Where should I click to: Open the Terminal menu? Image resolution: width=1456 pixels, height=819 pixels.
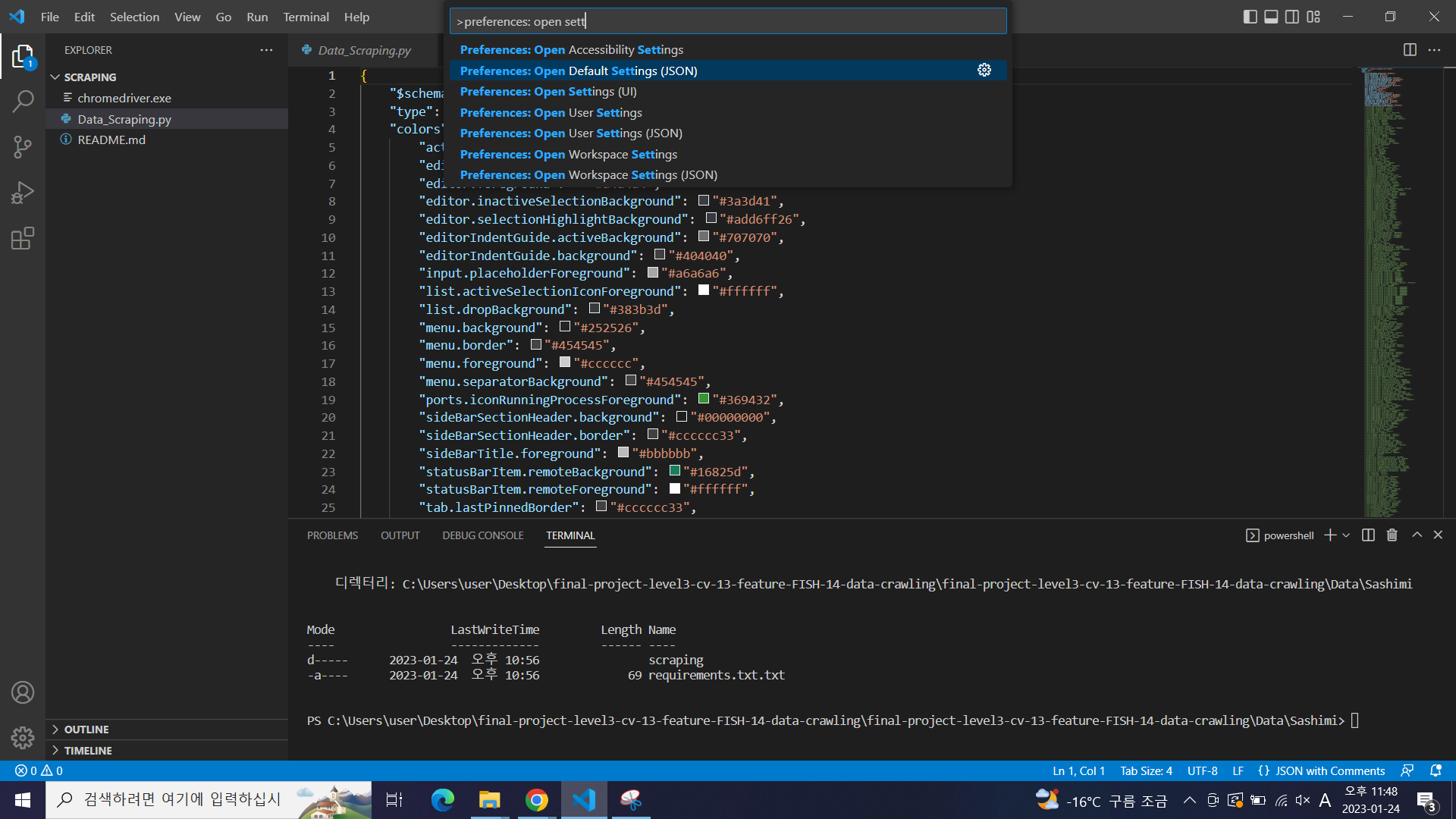coord(306,17)
